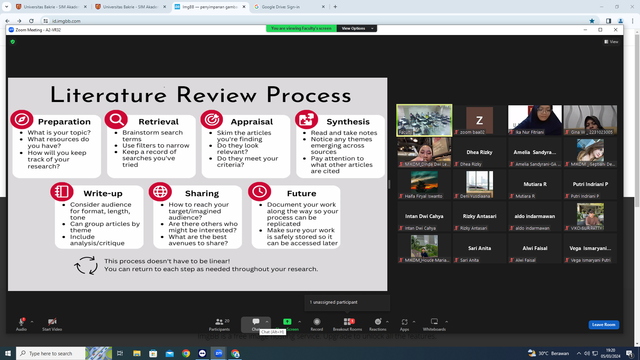Open the View Options dropdown

click(x=357, y=28)
